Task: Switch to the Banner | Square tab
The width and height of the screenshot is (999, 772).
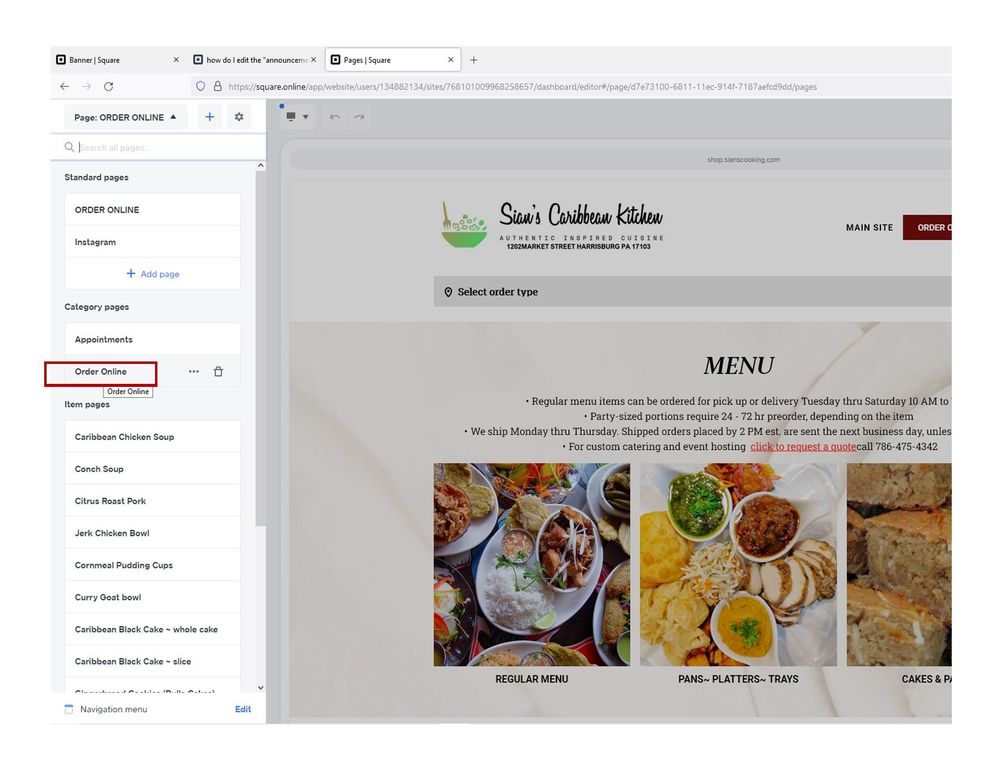Action: click(110, 60)
